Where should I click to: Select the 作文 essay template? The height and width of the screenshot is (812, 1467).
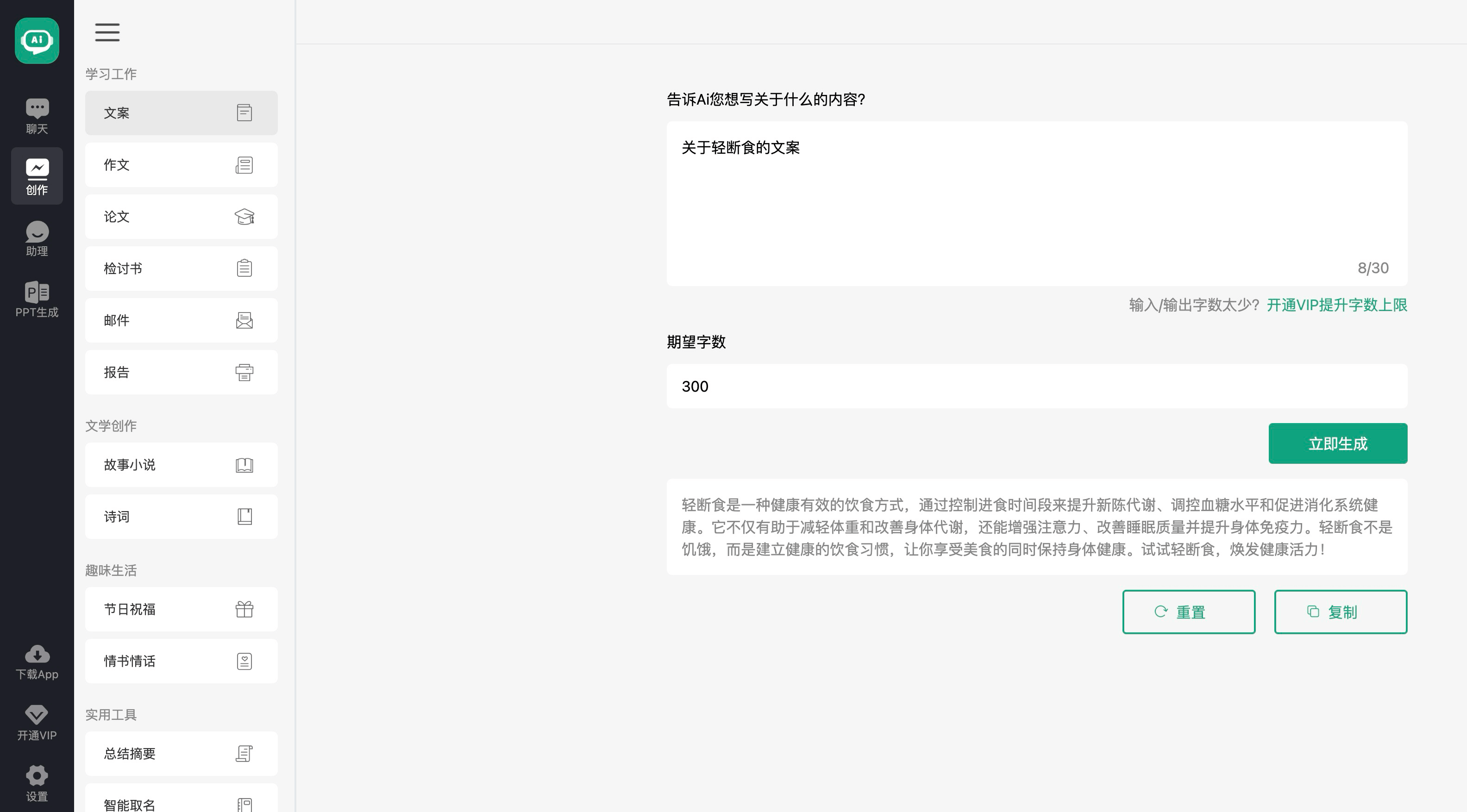[181, 165]
